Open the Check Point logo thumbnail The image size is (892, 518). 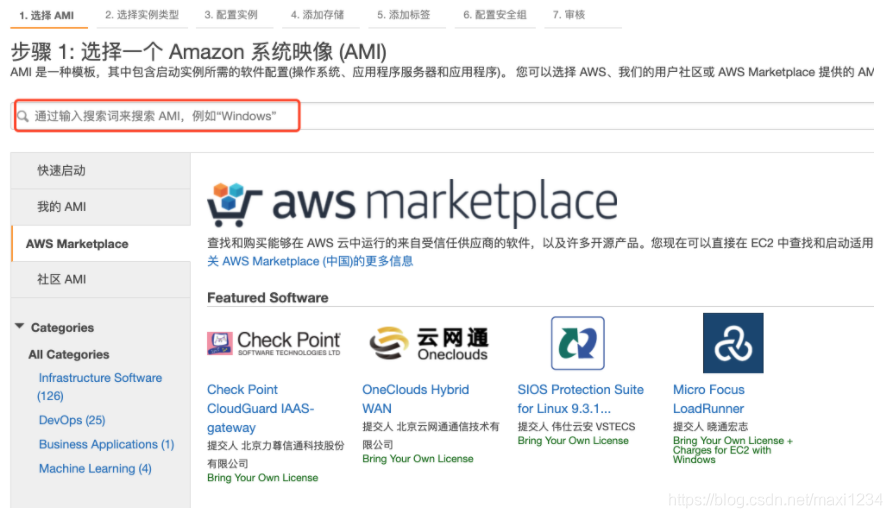[274, 343]
